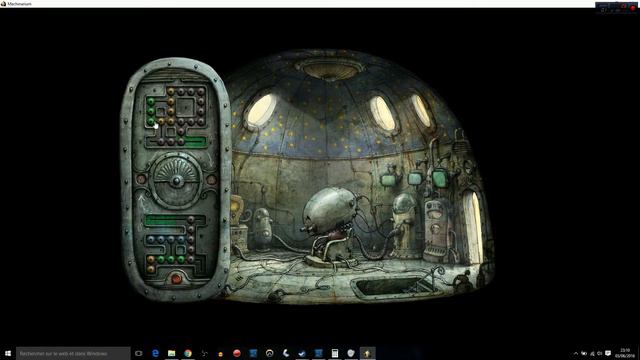
Task: Open File Explorer from the taskbar
Action: coord(171,353)
